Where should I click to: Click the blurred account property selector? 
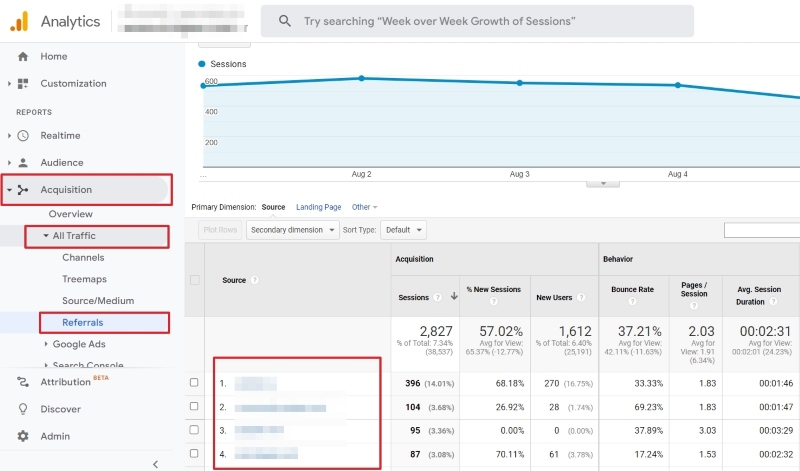tap(183, 19)
